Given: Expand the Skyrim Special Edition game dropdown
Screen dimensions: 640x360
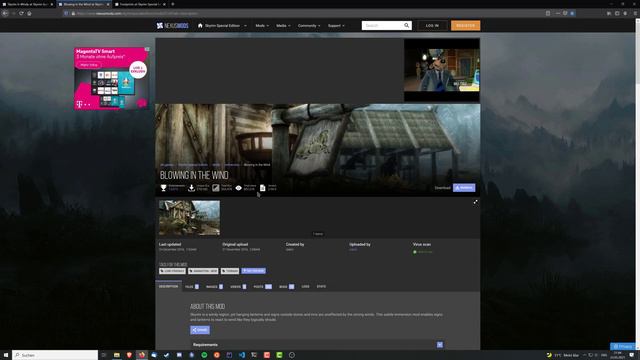Looking at the screenshot, I should (245, 26).
